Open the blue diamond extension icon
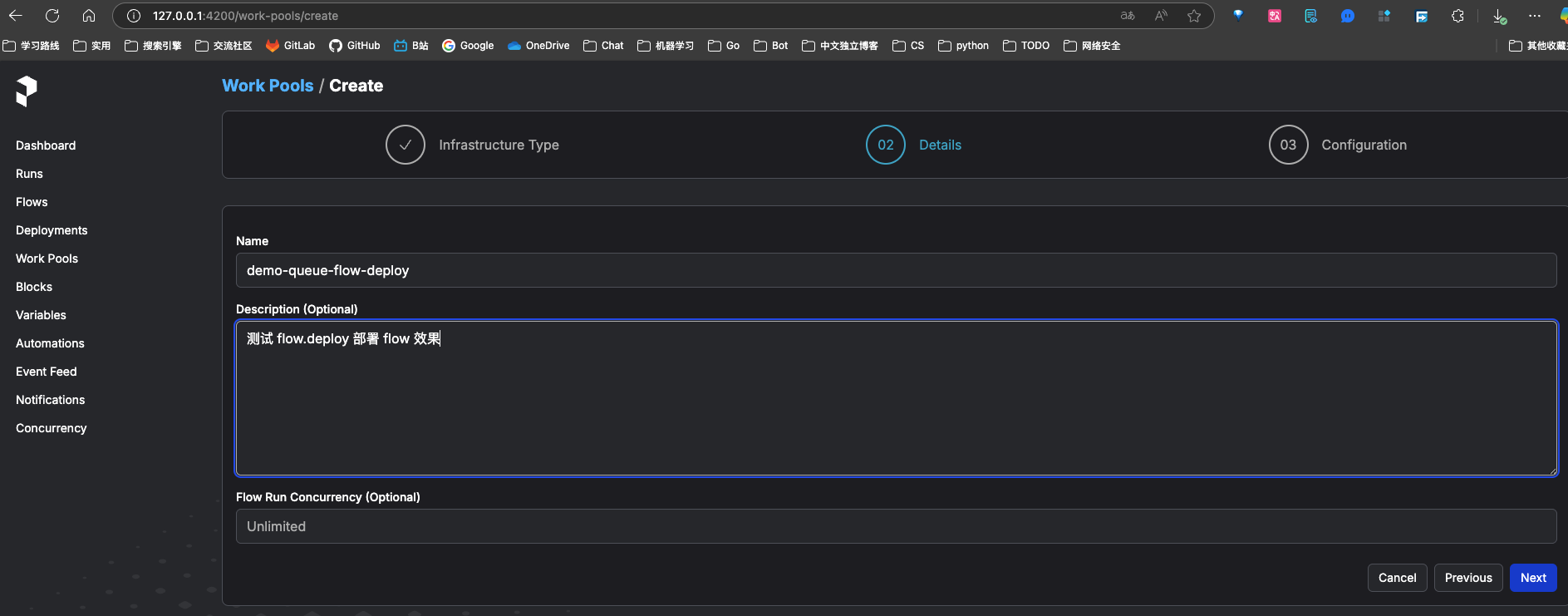This screenshot has width=1568, height=616. coord(1238,16)
